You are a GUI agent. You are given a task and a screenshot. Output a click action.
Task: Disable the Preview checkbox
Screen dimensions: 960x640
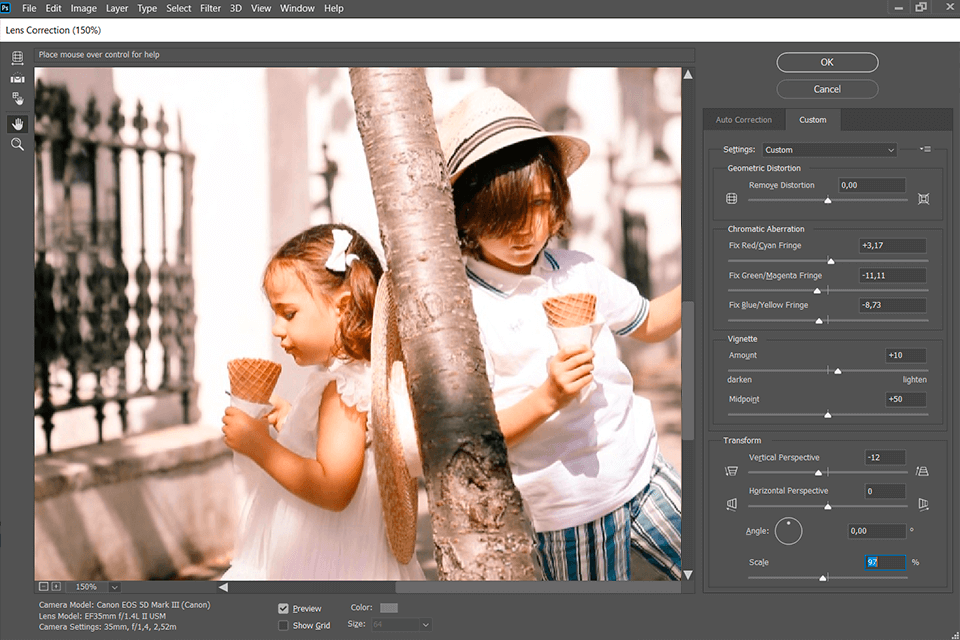pyautogui.click(x=284, y=608)
